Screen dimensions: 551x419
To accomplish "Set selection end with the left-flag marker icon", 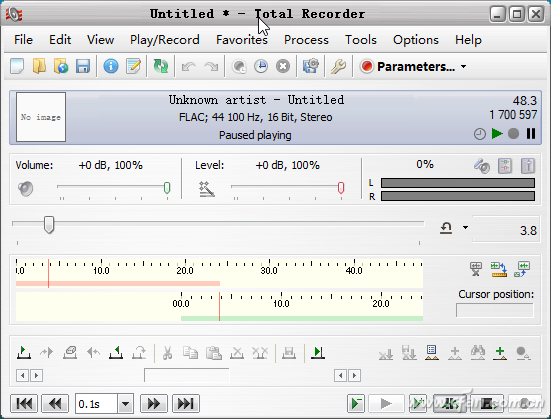I will pos(116,352).
